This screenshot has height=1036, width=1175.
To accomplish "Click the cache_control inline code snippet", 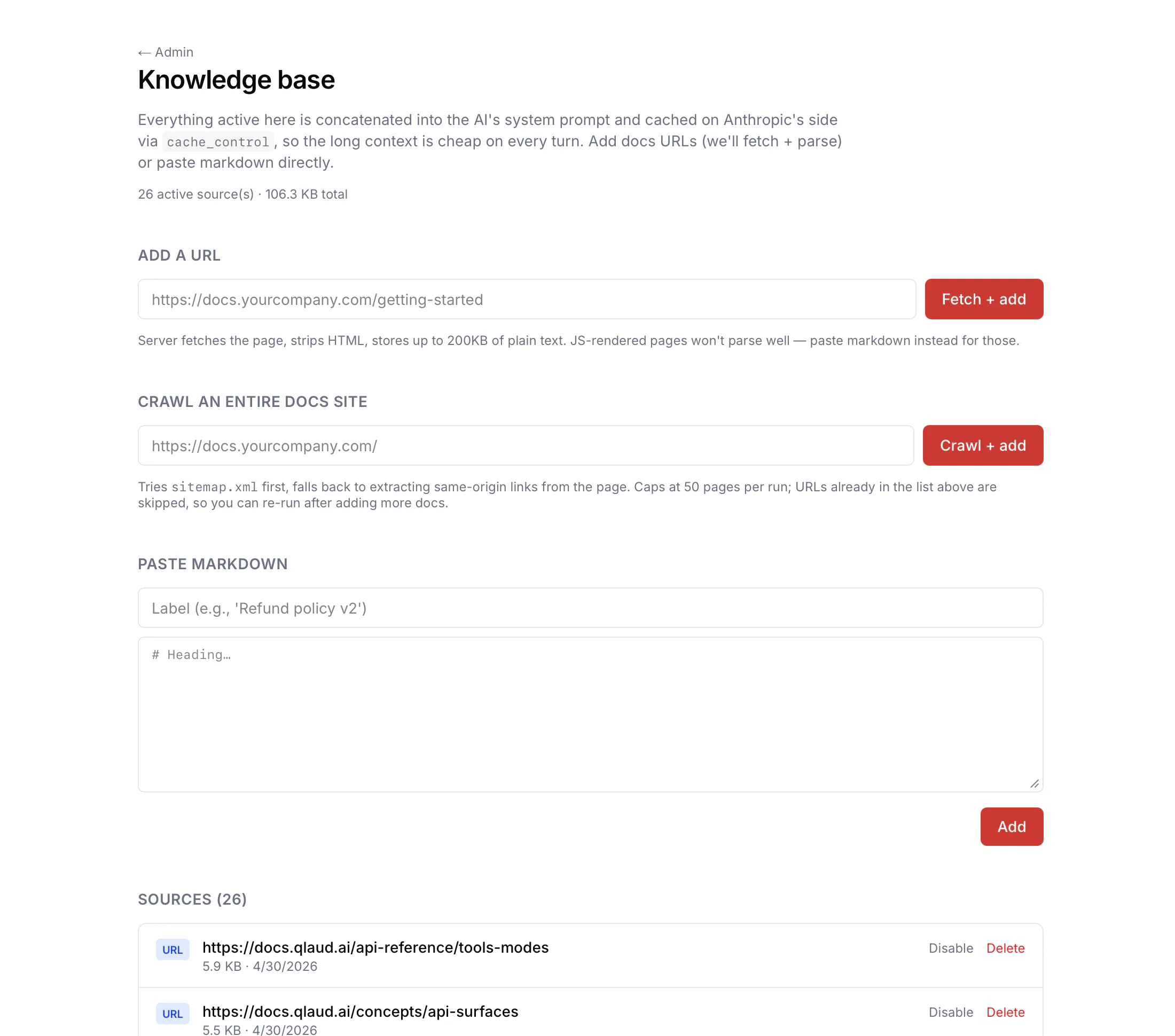I will pos(218,142).
